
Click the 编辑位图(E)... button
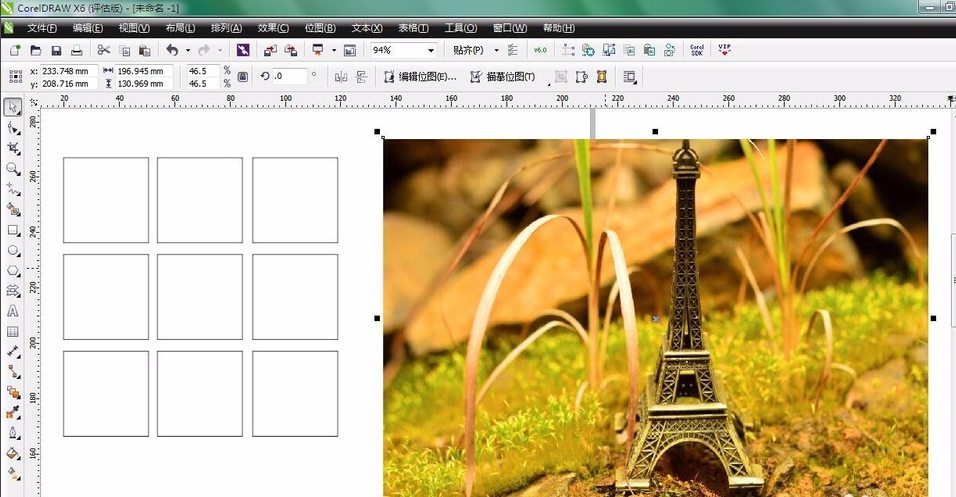tap(420, 76)
